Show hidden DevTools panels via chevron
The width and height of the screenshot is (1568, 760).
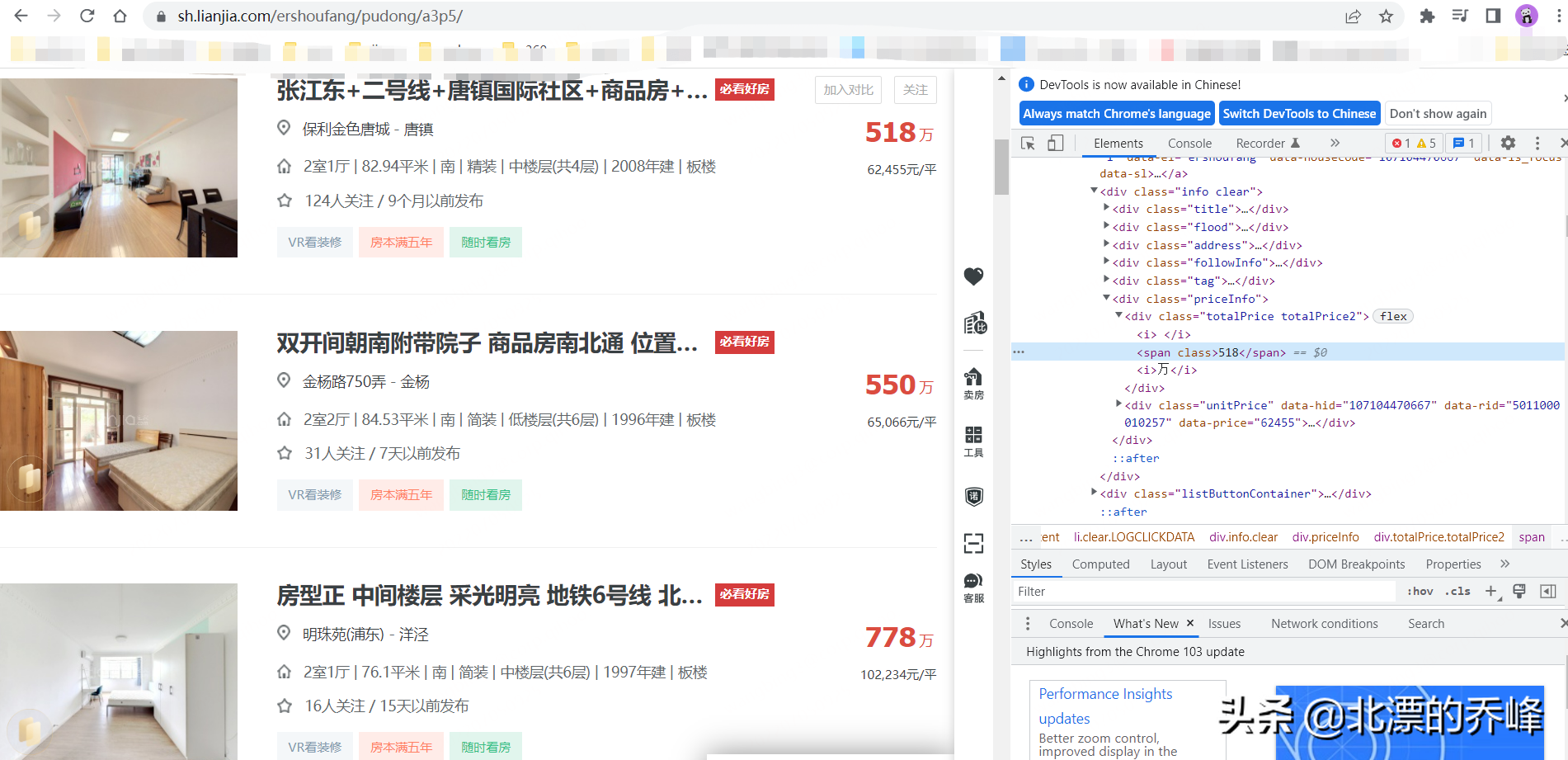click(x=1335, y=142)
